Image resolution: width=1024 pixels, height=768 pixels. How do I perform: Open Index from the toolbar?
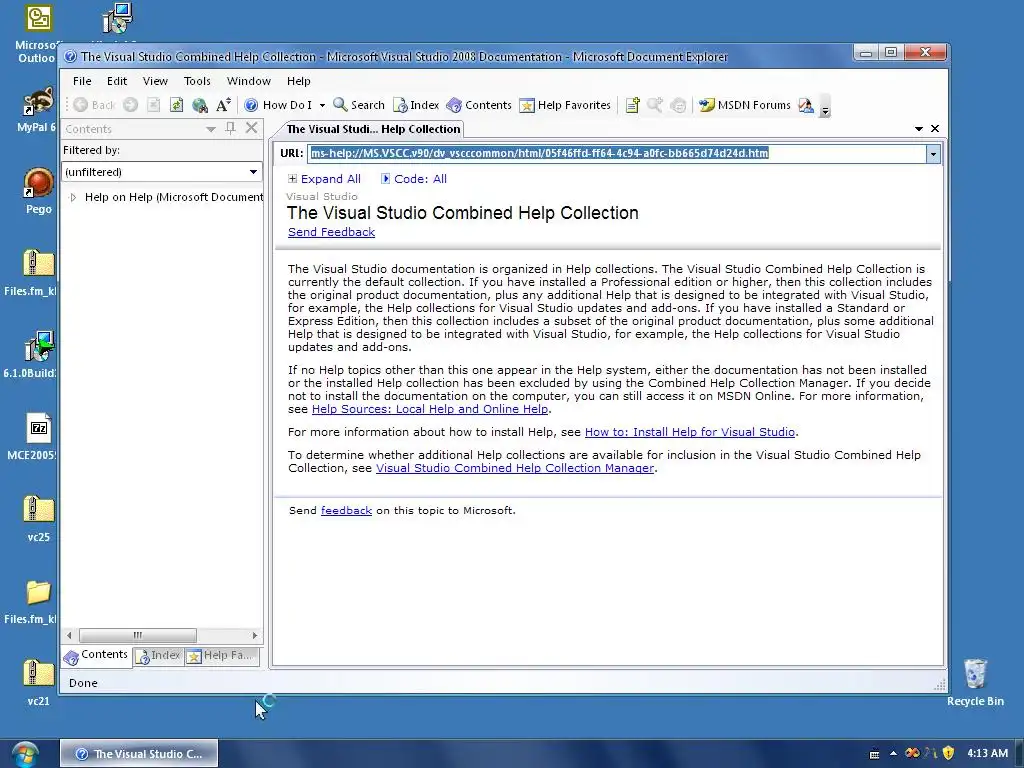(x=416, y=105)
